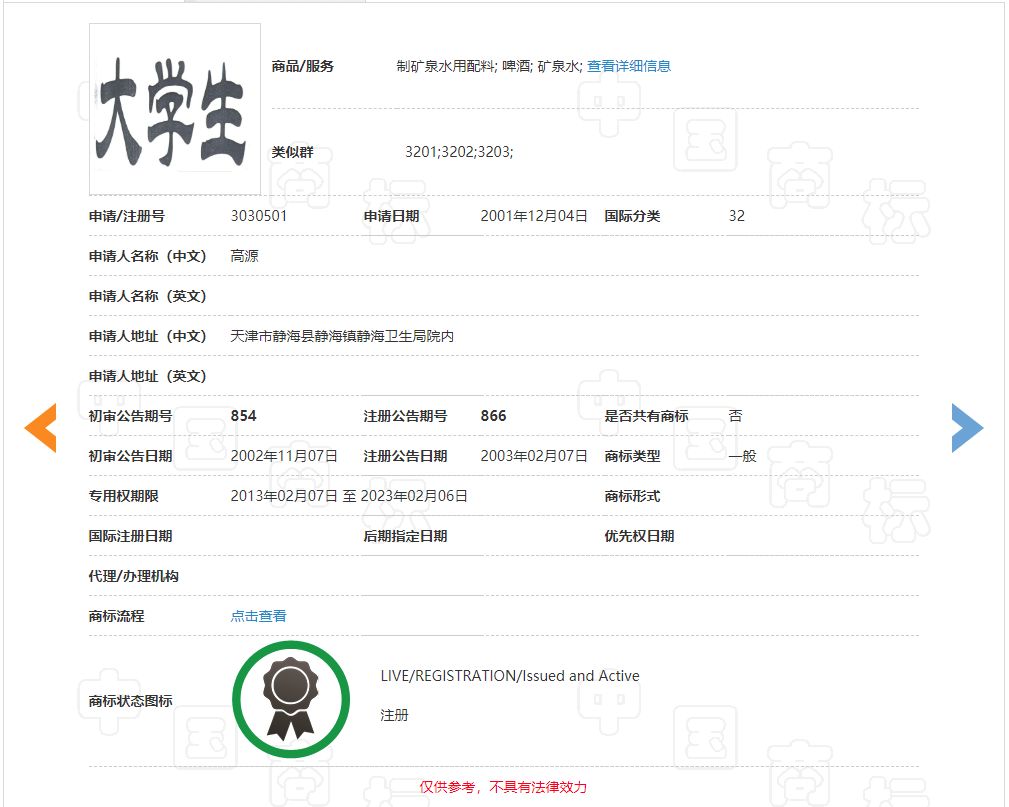The width and height of the screenshot is (1009, 807).
Task: Click the application date 2001年12月04日
Action: coord(534,216)
